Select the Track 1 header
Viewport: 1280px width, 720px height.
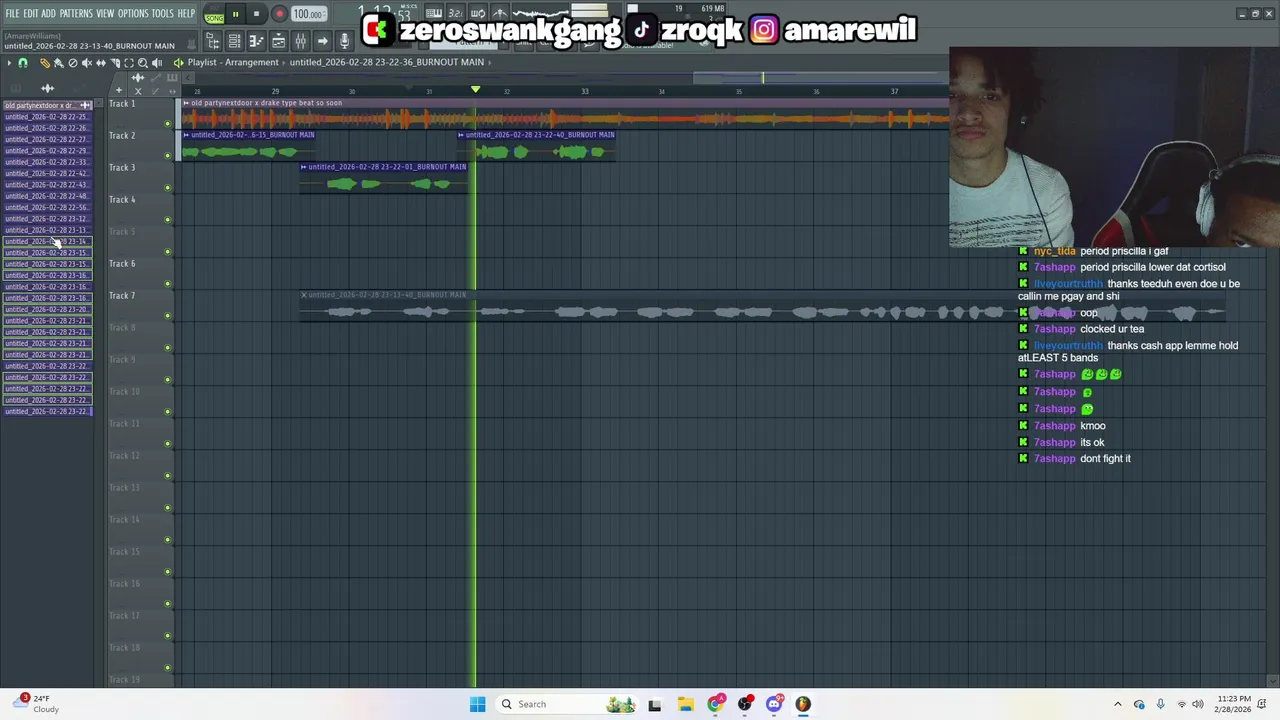[140, 114]
